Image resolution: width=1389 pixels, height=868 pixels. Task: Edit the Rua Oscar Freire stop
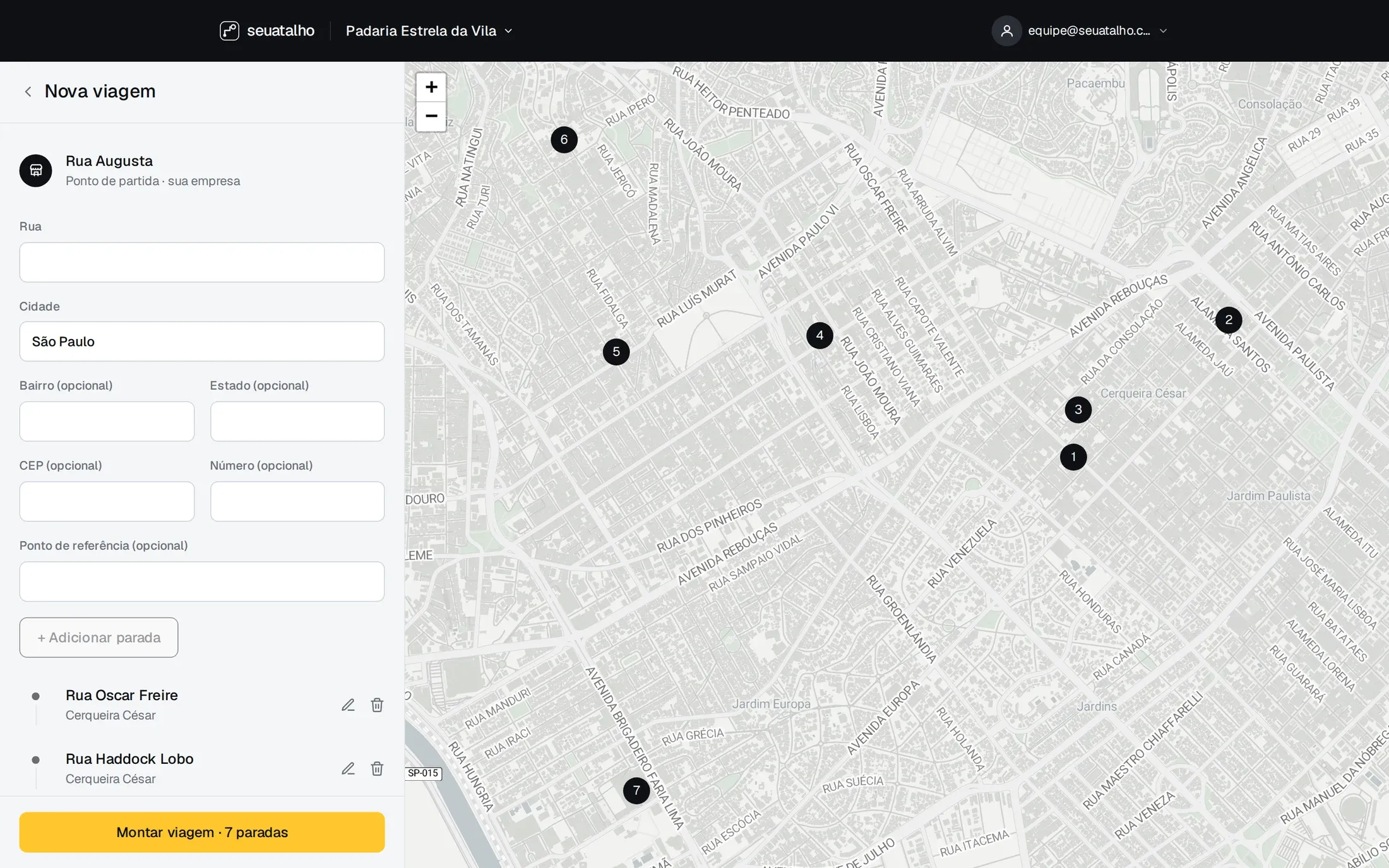click(348, 705)
